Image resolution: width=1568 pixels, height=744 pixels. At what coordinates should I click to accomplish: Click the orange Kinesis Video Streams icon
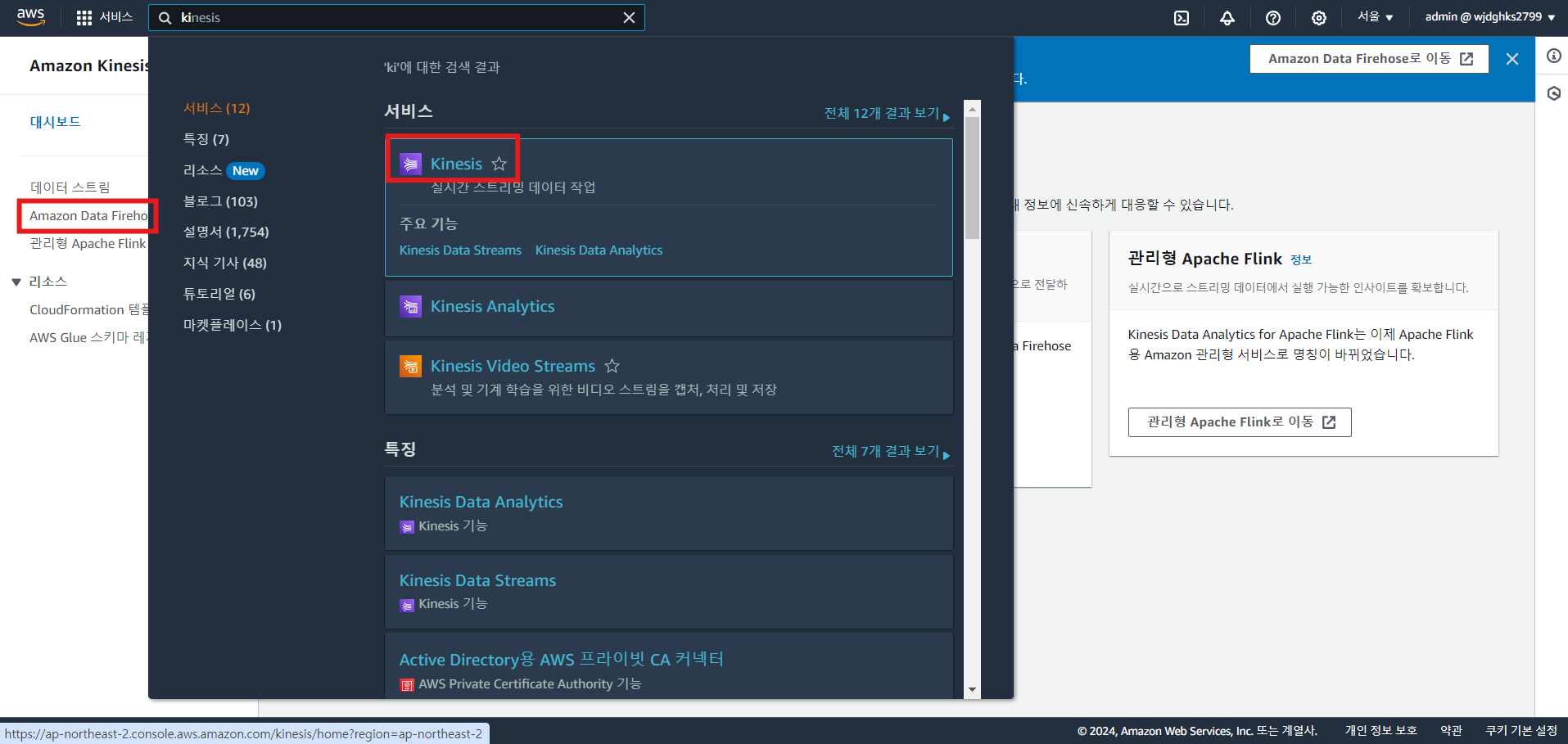click(x=410, y=366)
